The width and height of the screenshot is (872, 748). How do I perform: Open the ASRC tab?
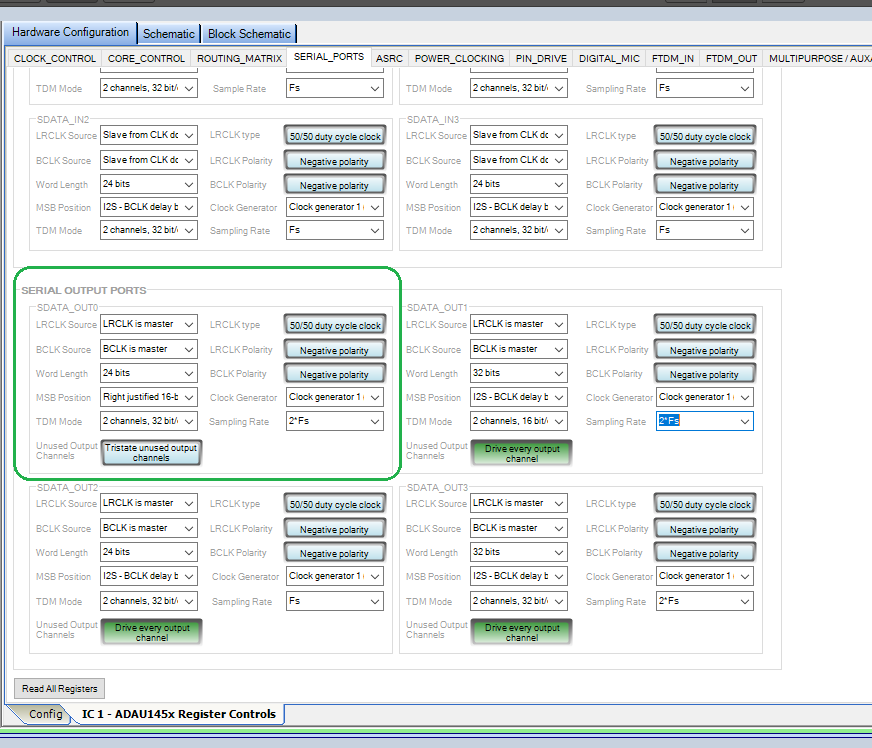(x=389, y=58)
